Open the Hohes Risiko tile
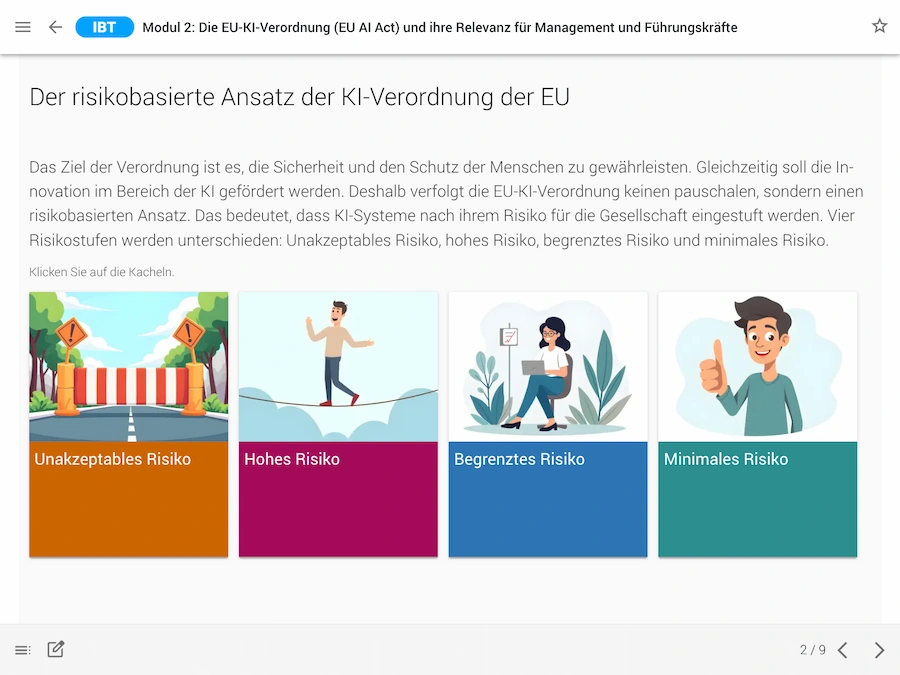 [338, 424]
